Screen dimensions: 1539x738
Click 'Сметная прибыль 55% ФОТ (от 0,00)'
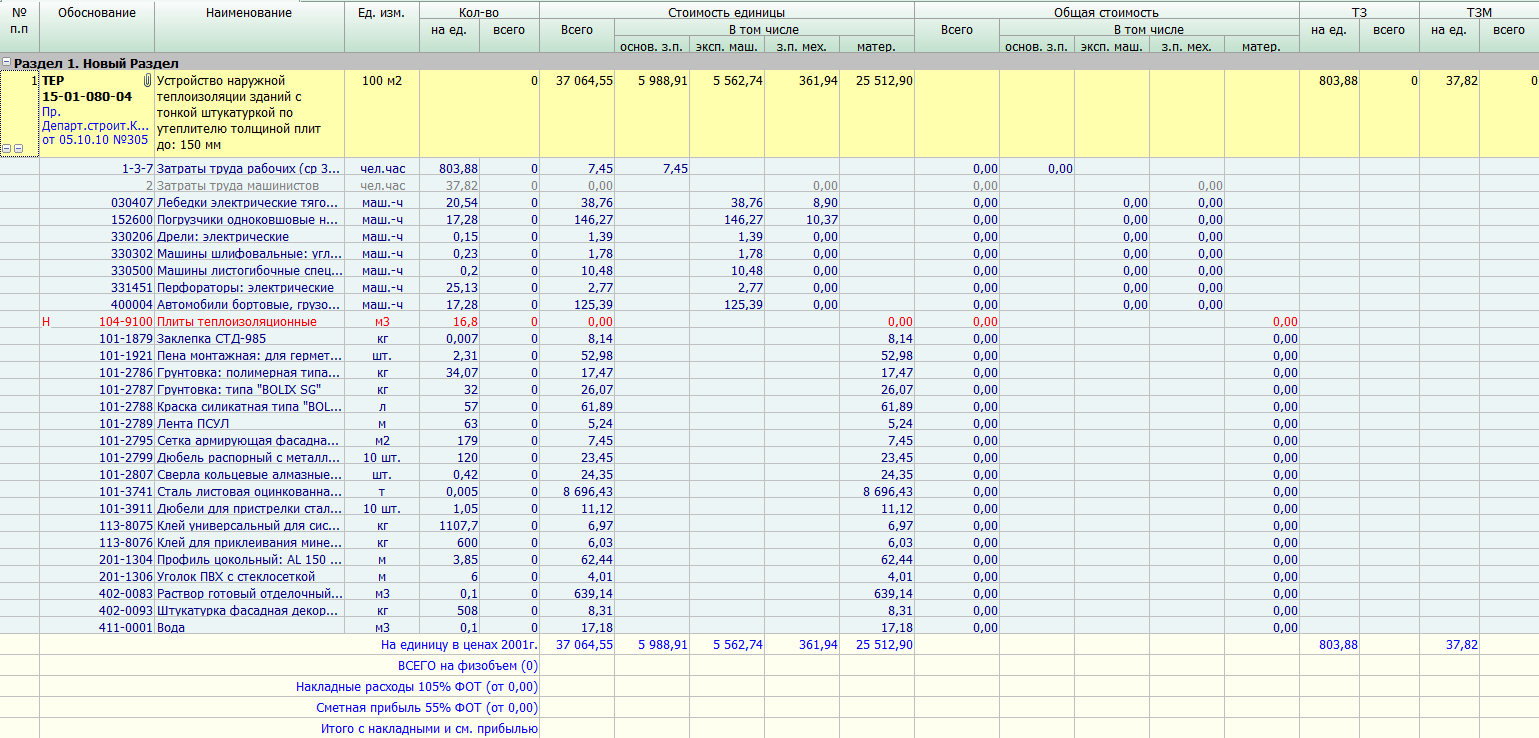(427, 707)
